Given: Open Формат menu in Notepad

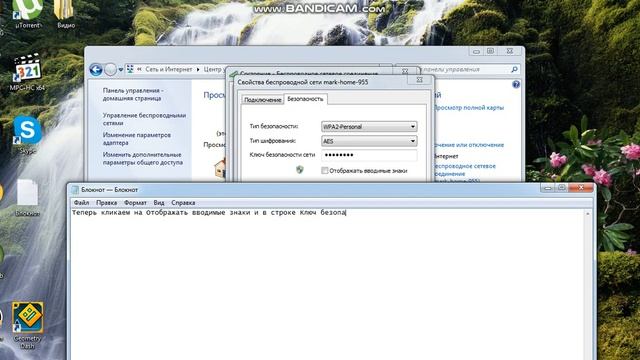Looking at the screenshot, I should (135, 203).
